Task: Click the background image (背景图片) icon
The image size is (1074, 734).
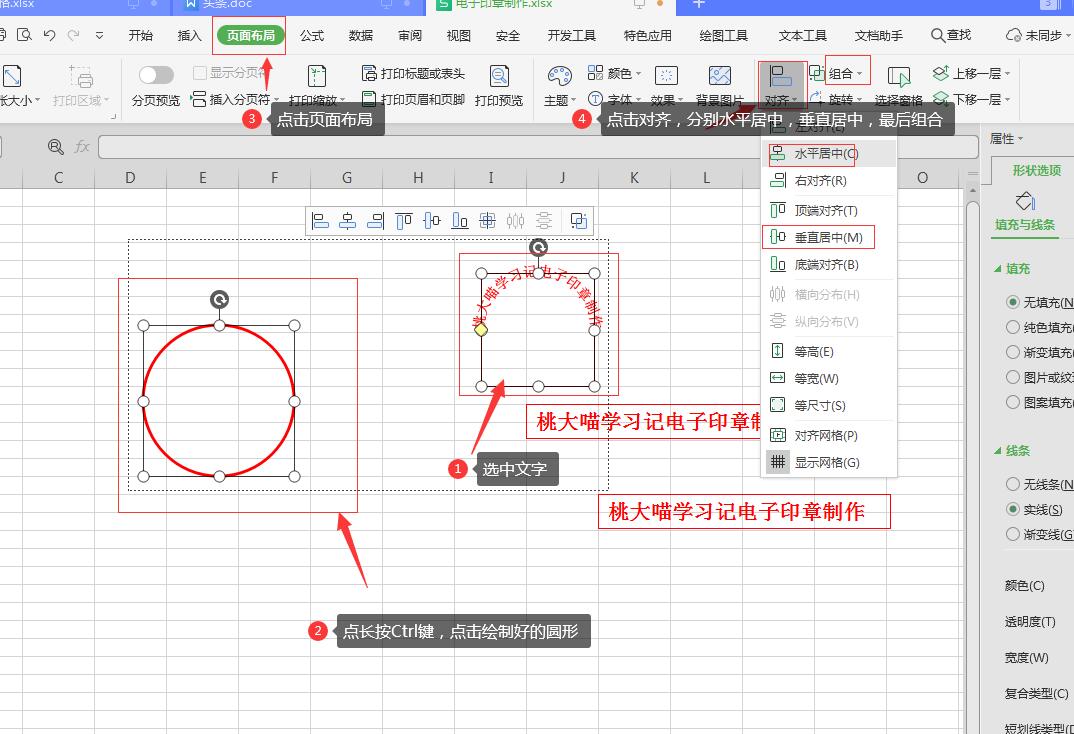Action: tap(719, 78)
